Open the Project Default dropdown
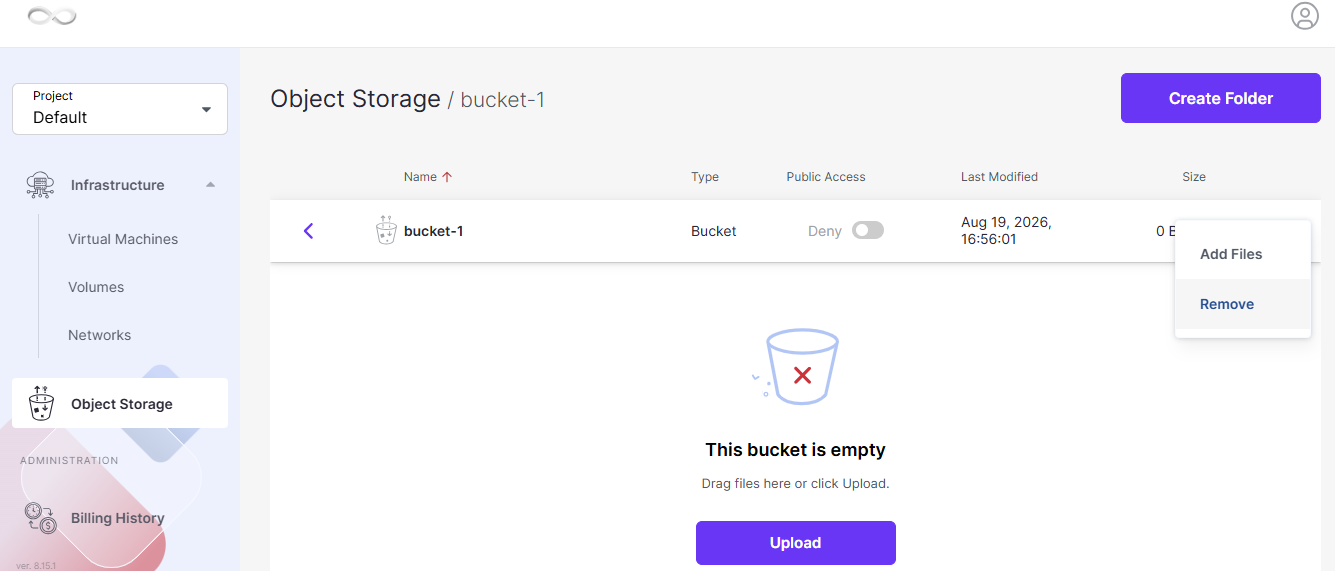1335x571 pixels. [x=120, y=109]
